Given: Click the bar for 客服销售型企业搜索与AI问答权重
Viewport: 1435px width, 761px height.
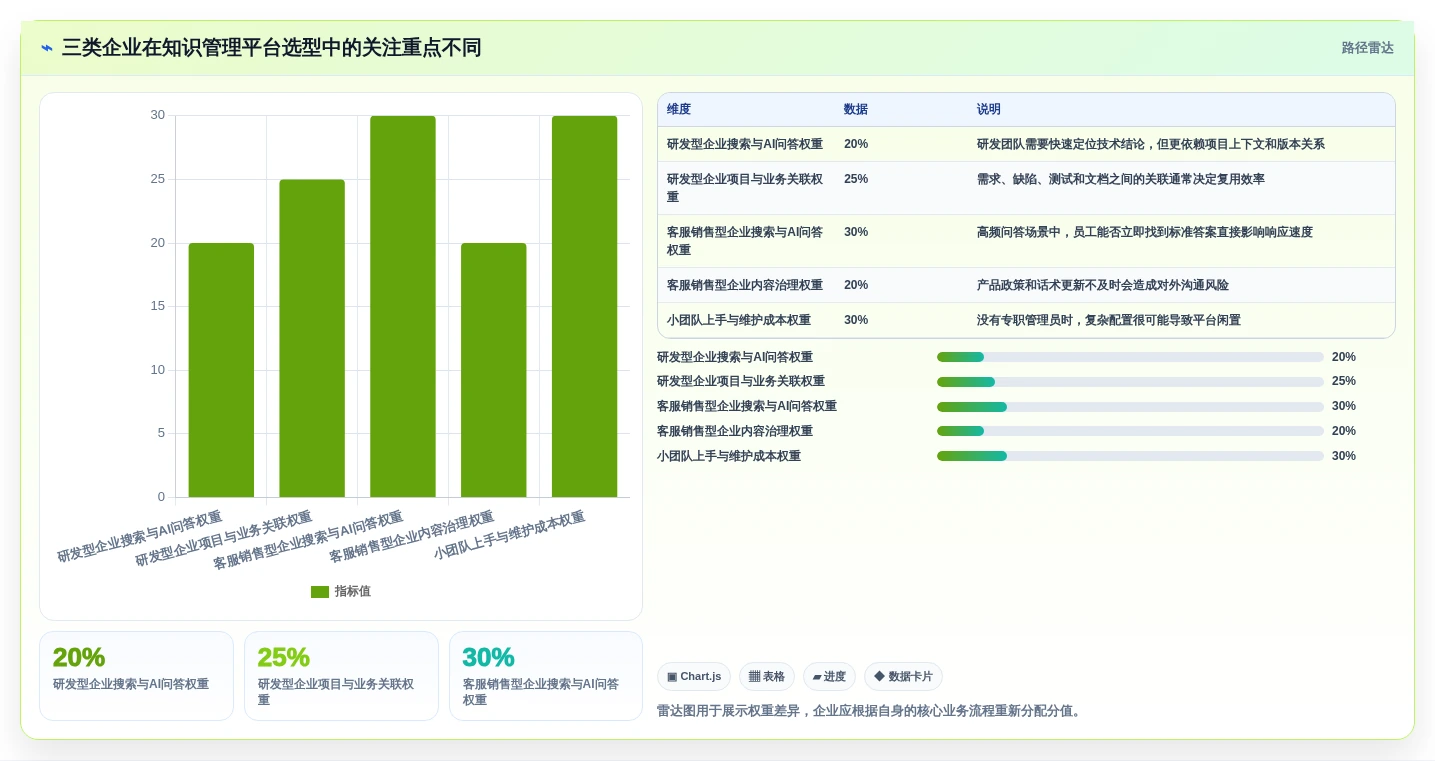Looking at the screenshot, I should click(x=403, y=306).
